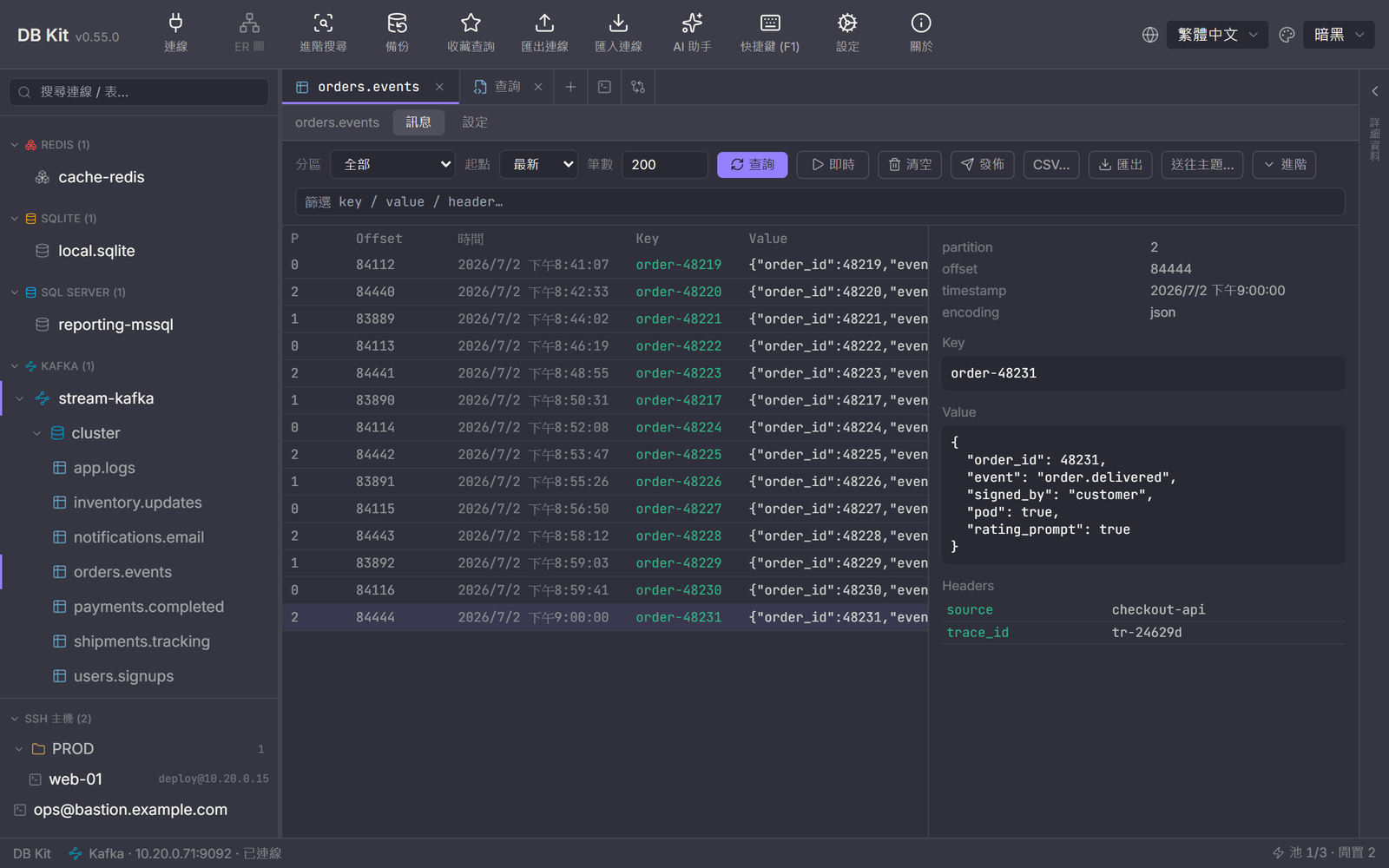
Task: Click the 清空 clear button
Action: point(910,164)
